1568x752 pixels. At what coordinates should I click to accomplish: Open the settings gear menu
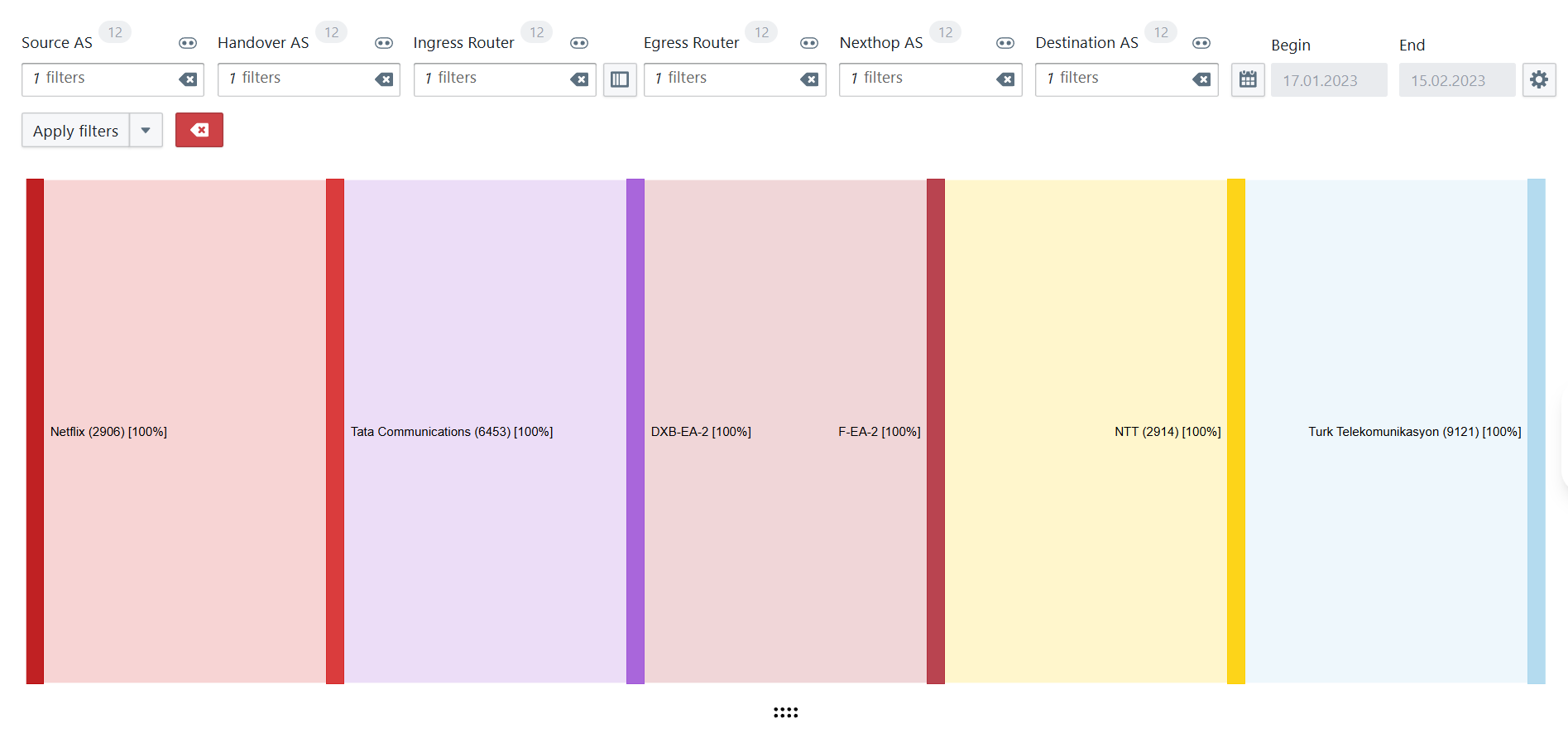pyautogui.click(x=1539, y=80)
